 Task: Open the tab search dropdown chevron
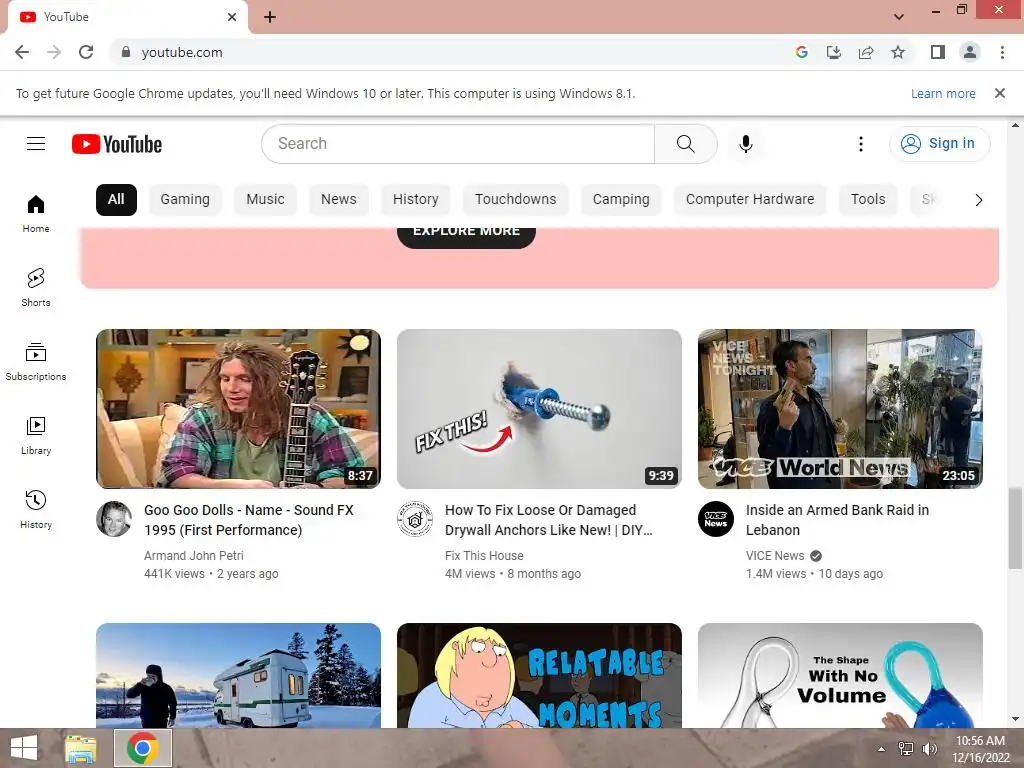pos(899,17)
